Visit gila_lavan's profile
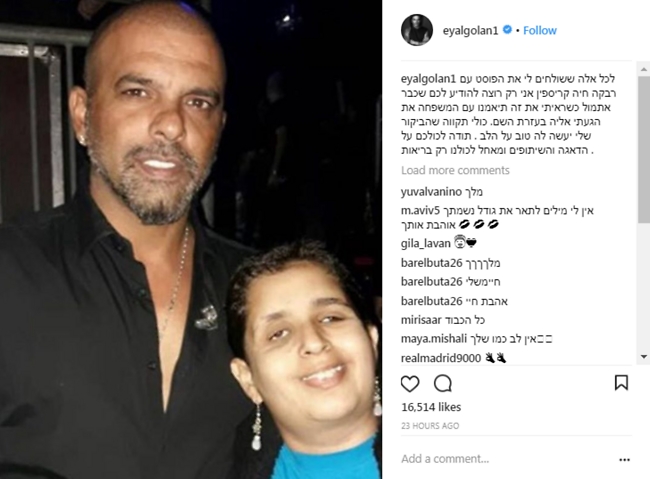650x479 pixels. click(x=426, y=243)
